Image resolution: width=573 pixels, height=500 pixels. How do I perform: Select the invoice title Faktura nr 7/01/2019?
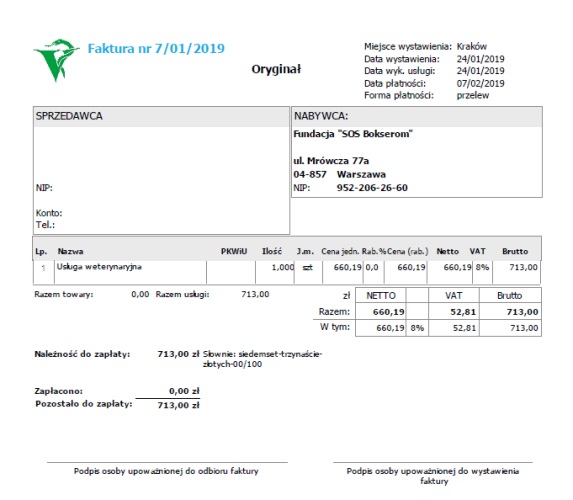156,49
